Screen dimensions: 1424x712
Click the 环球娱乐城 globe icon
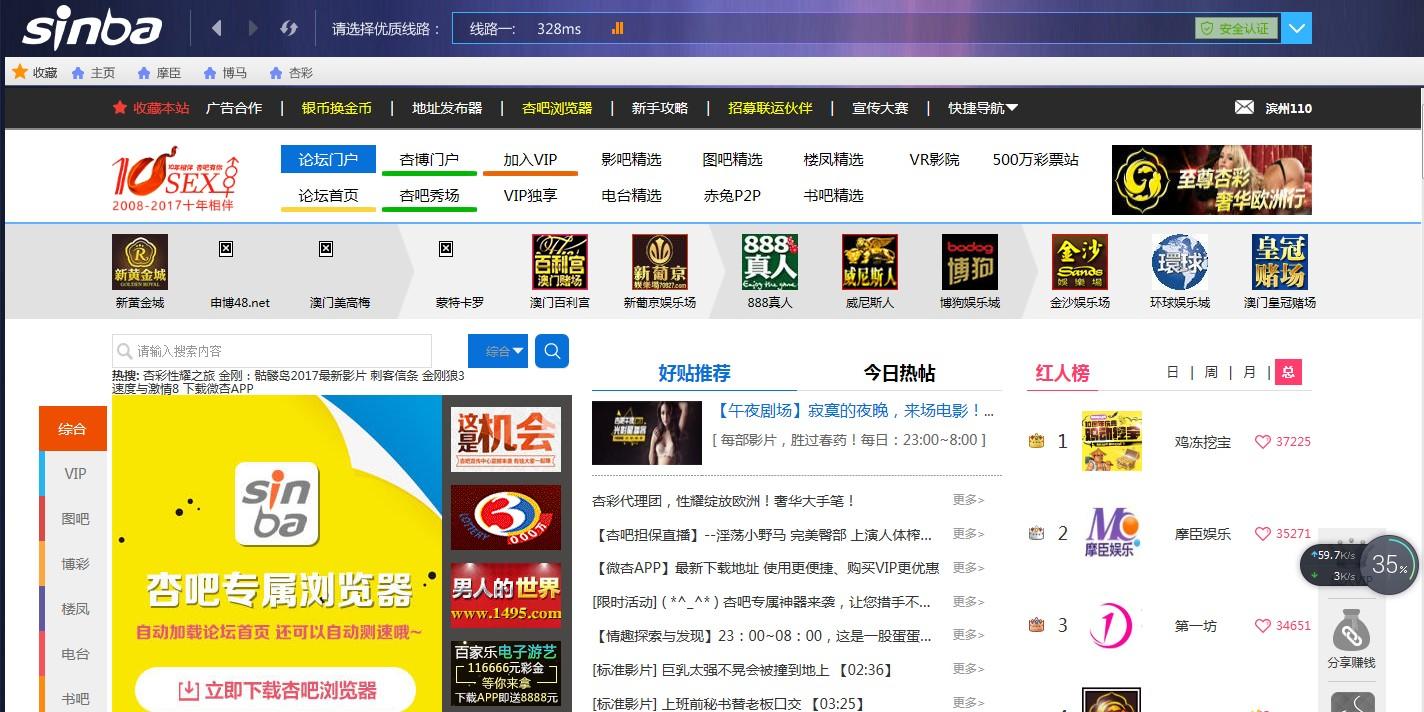pyautogui.click(x=1180, y=262)
